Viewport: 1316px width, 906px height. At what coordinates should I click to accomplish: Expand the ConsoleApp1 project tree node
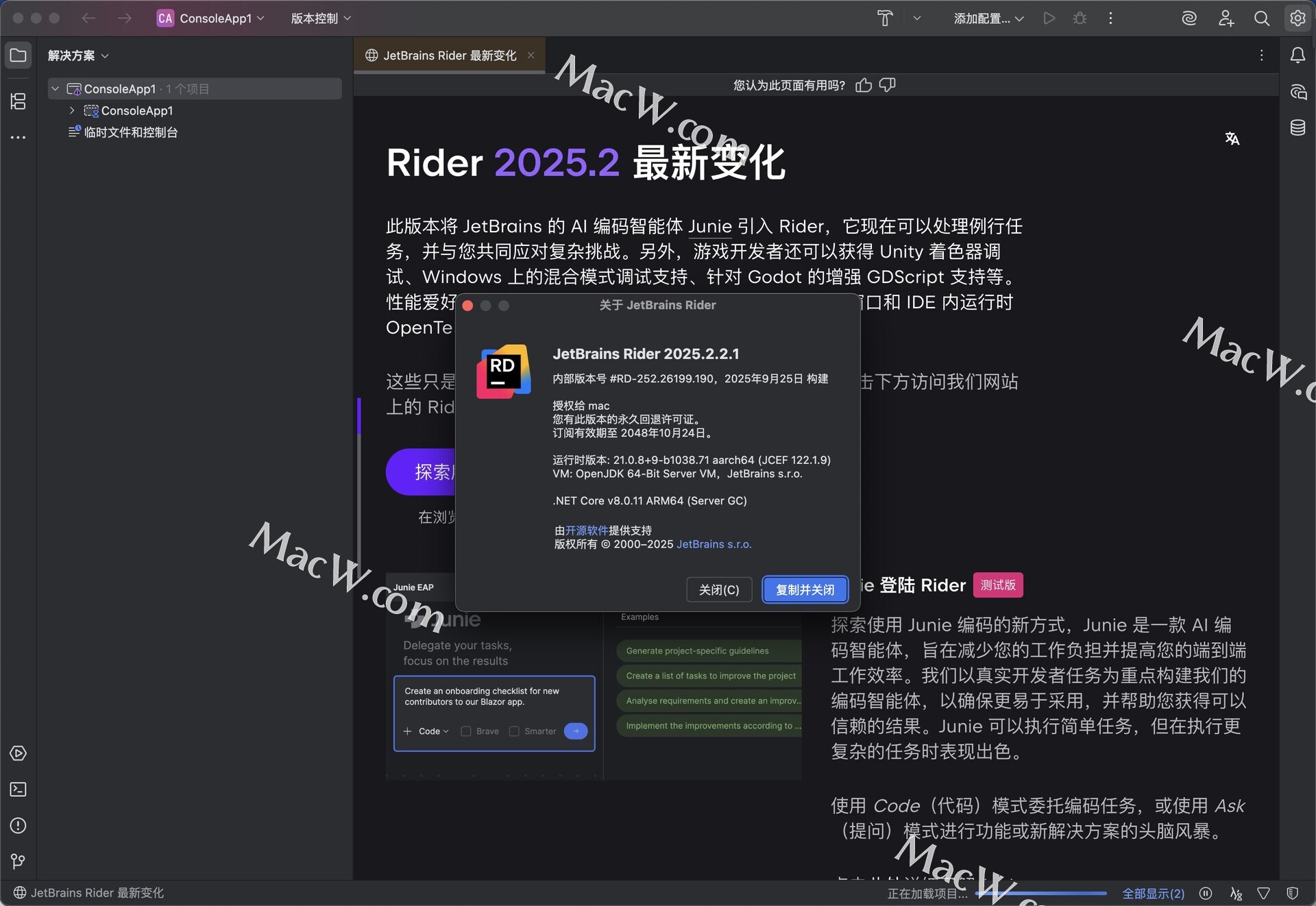click(x=72, y=110)
